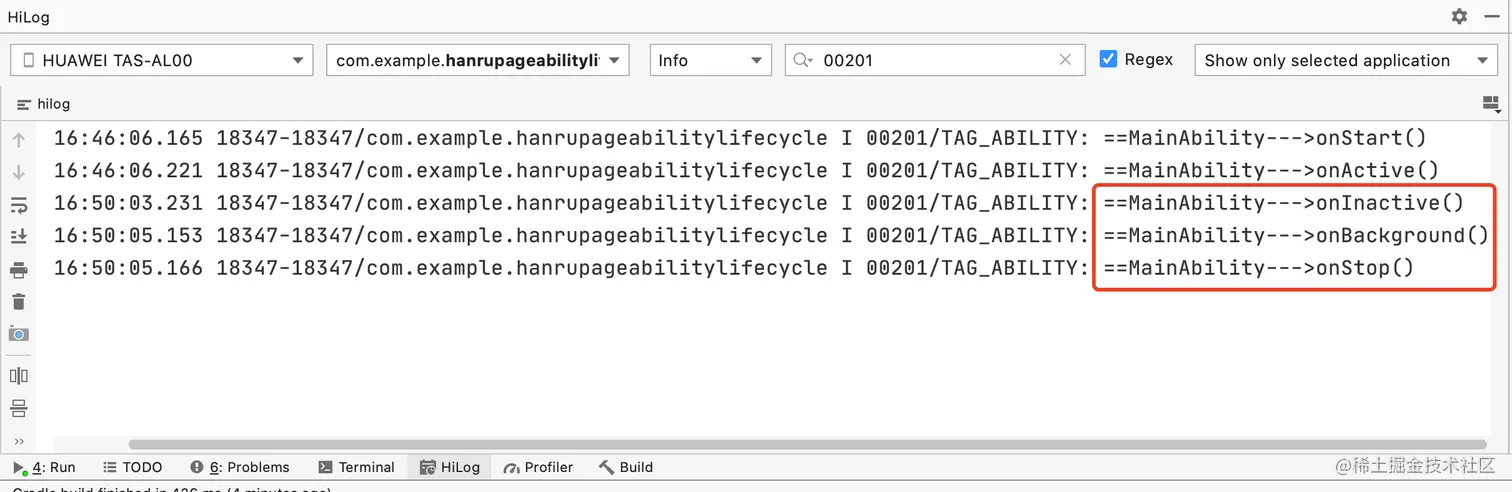The height and width of the screenshot is (492, 1512).
Task: Click the down arrow in log sidebar
Action: pos(18,173)
